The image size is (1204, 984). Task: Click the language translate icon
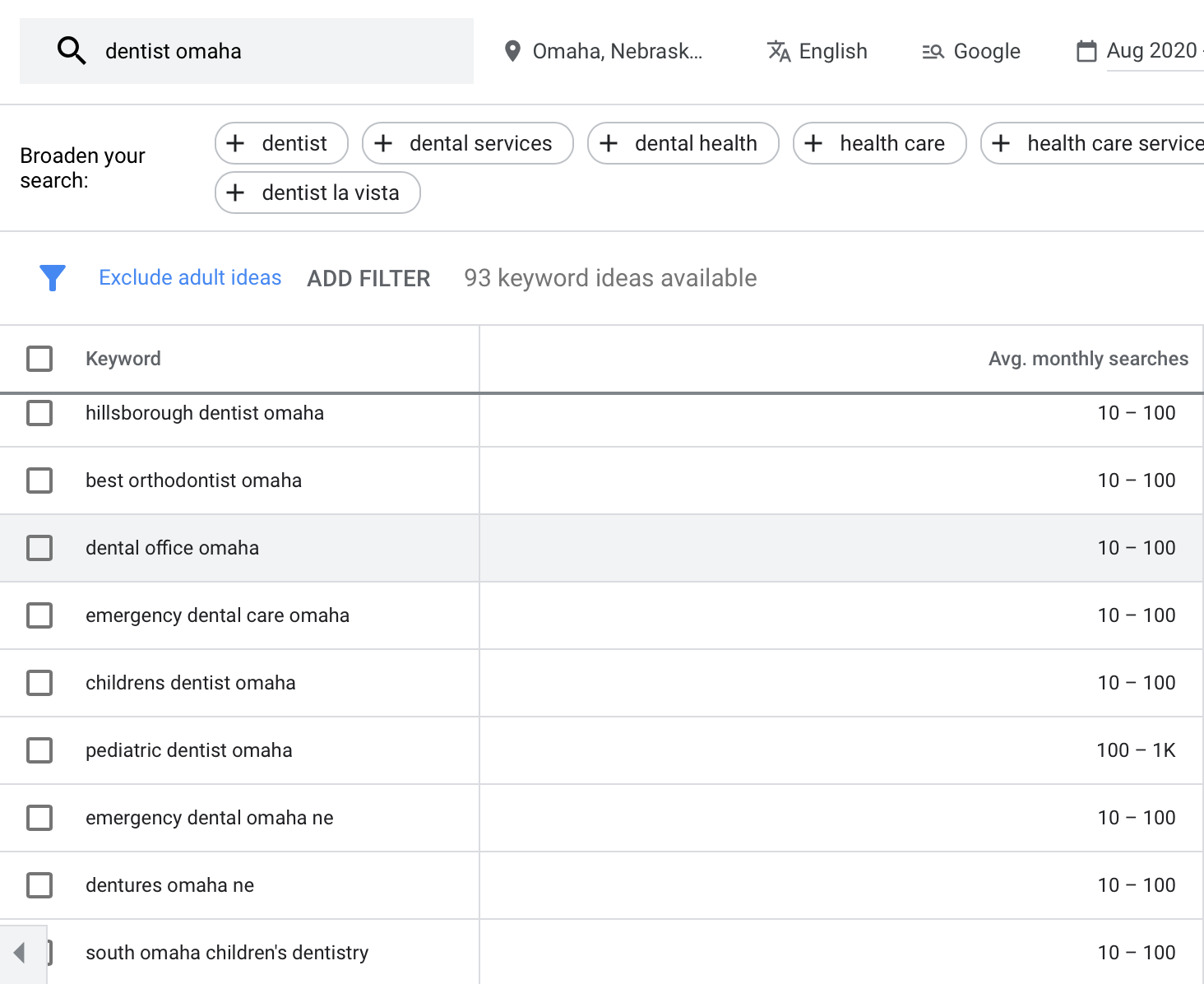(779, 51)
